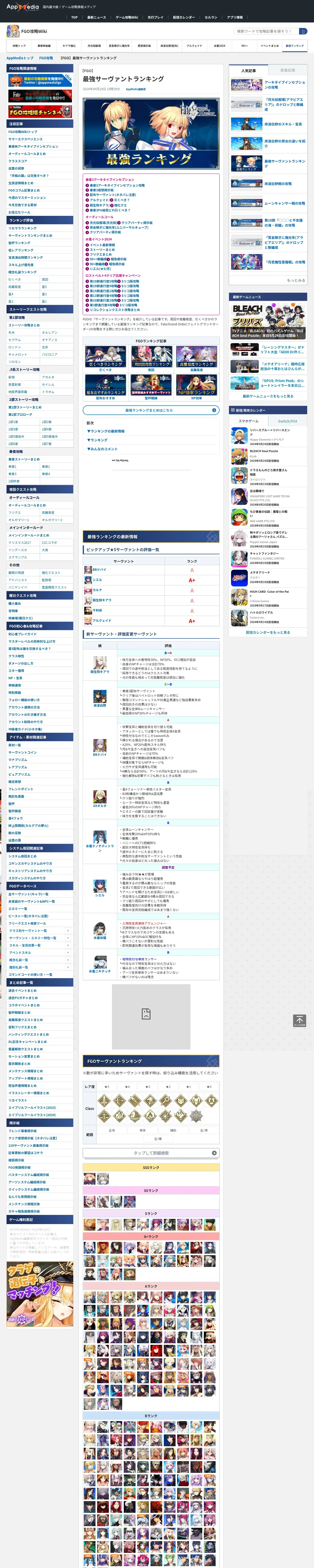Expand スキル・宝具効果一覧 plus button

(68, 945)
